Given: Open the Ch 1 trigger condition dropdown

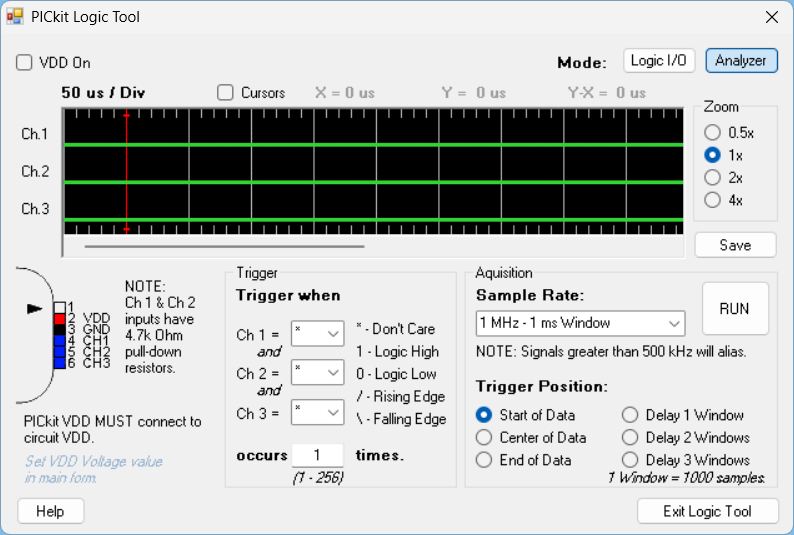Looking at the screenshot, I should pos(317,334).
